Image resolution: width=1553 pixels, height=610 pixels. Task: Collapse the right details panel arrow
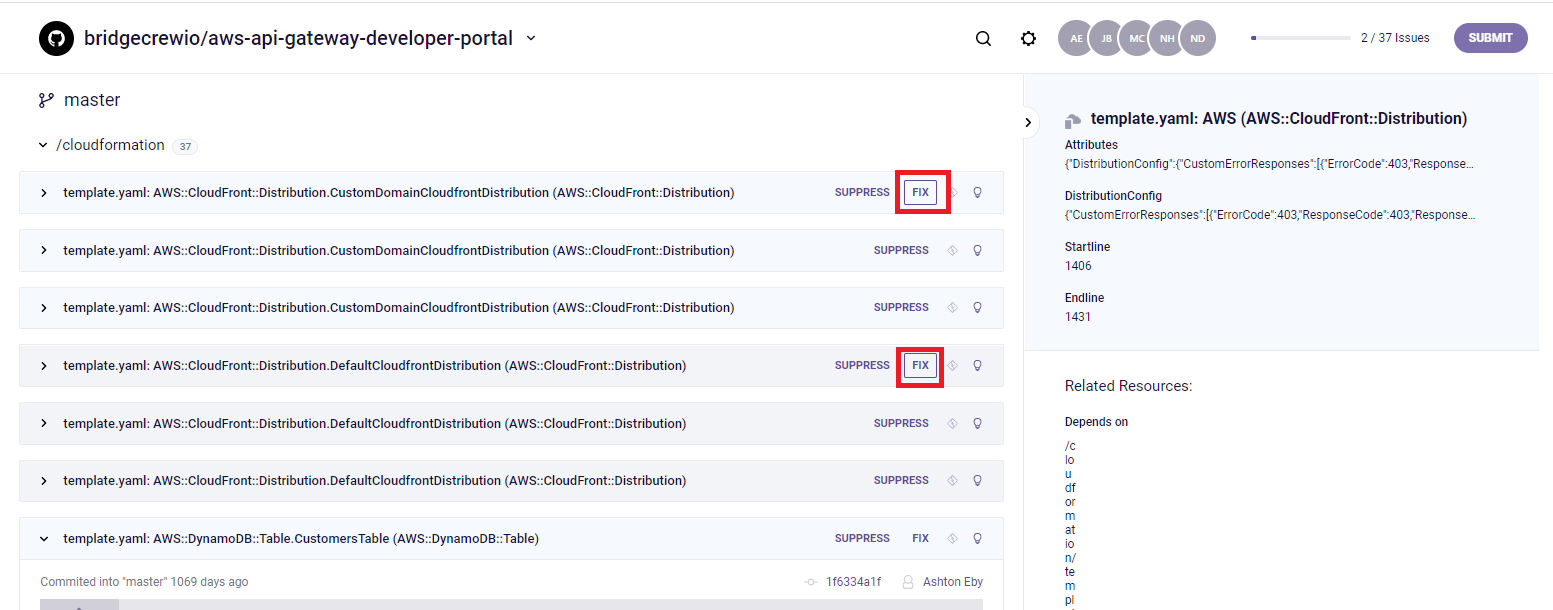(1028, 122)
